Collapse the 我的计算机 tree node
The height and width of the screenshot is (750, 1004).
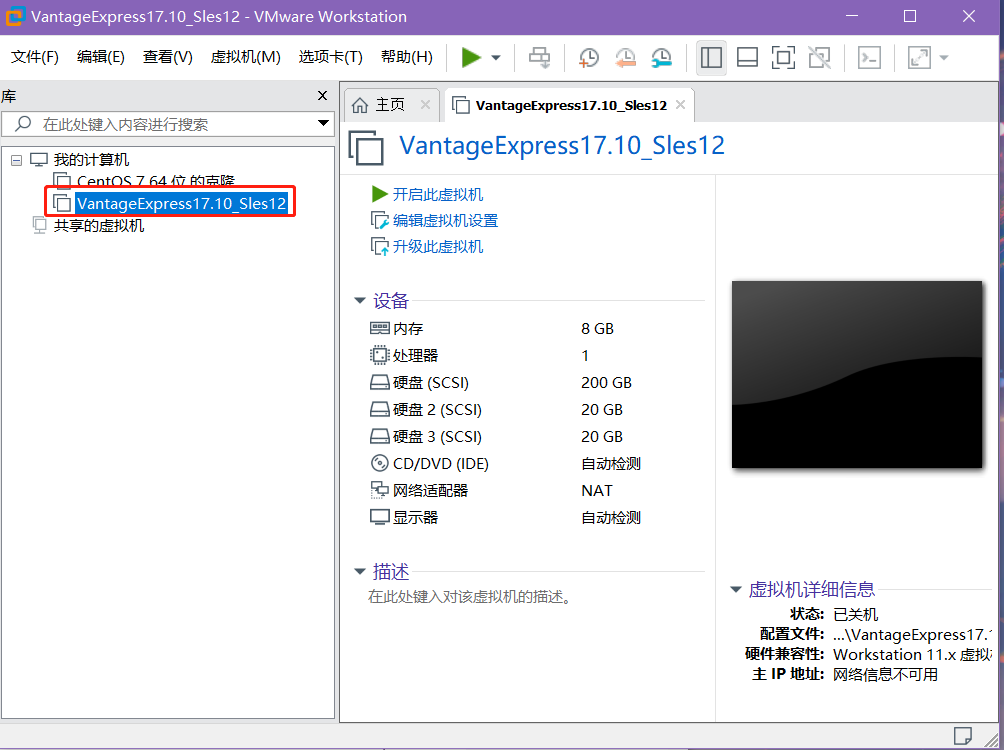[x=16, y=160]
